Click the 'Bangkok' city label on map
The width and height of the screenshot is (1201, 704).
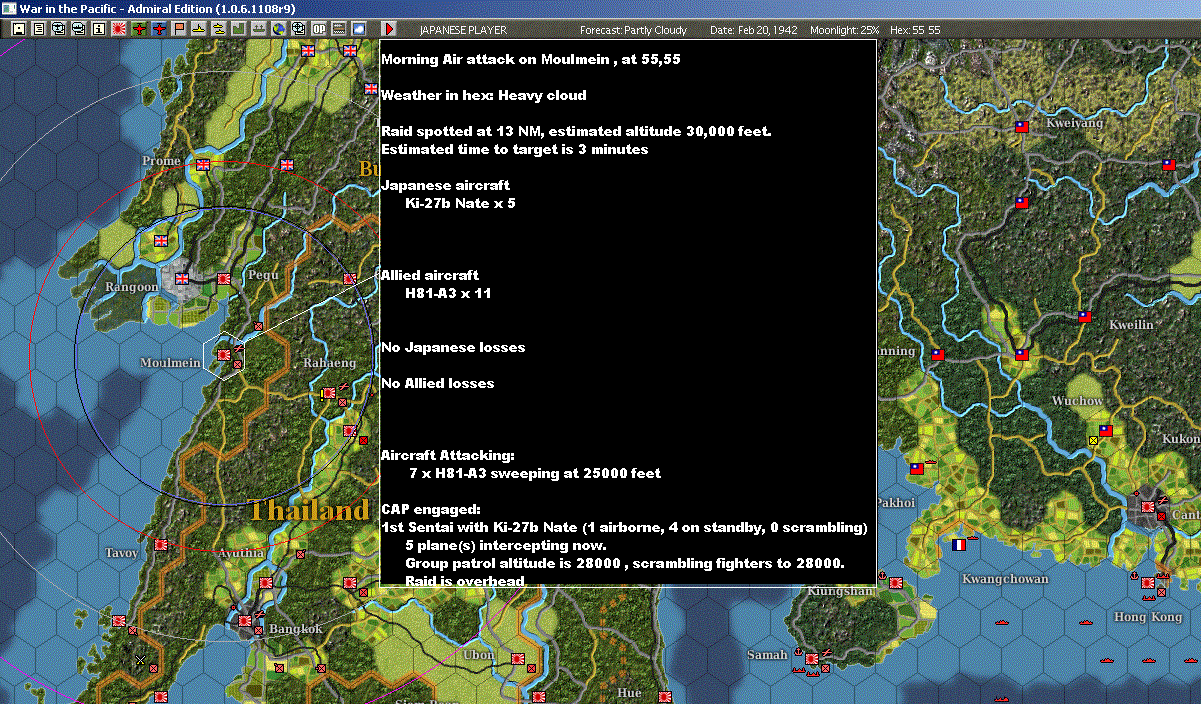[296, 629]
